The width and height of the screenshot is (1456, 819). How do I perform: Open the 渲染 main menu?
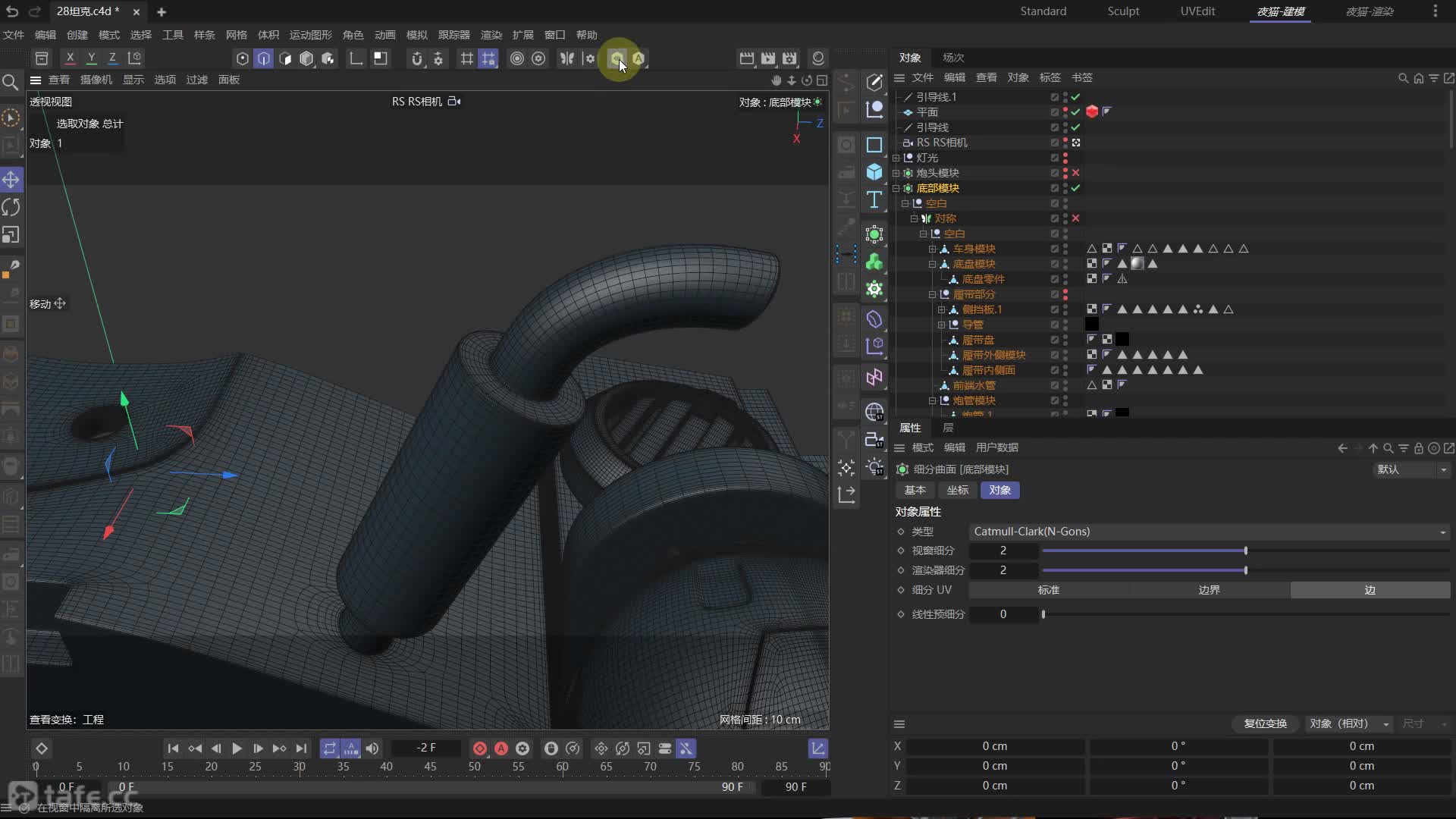(x=491, y=35)
